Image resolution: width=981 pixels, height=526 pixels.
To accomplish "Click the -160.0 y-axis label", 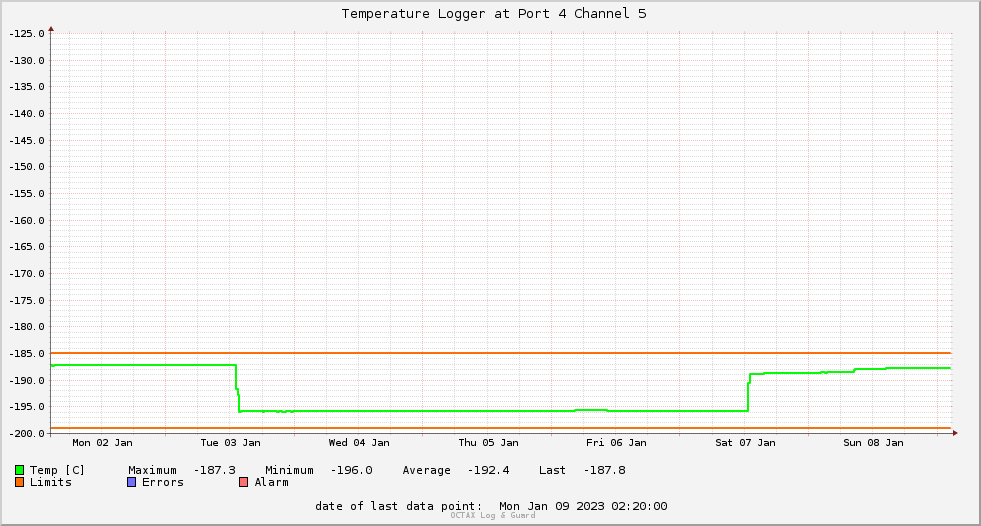I will [27, 221].
